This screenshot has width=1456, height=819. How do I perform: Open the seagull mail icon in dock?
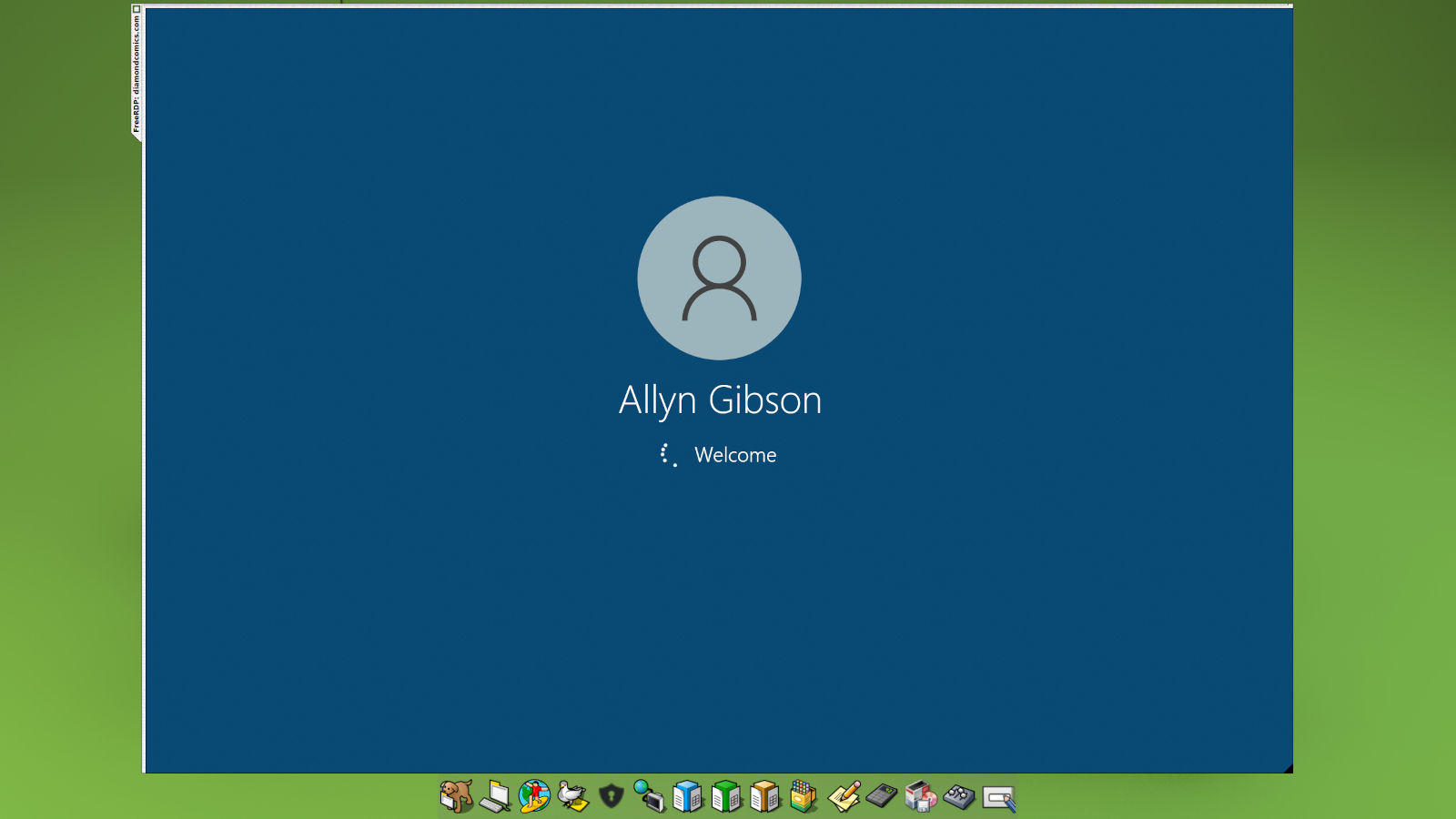click(x=572, y=796)
